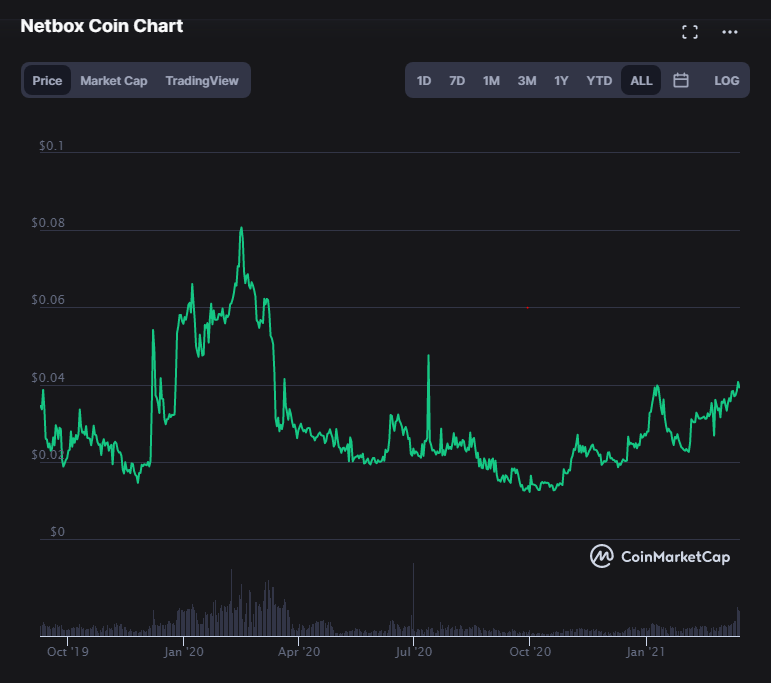Click the Apr '20 date label
The image size is (771, 683).
(299, 652)
